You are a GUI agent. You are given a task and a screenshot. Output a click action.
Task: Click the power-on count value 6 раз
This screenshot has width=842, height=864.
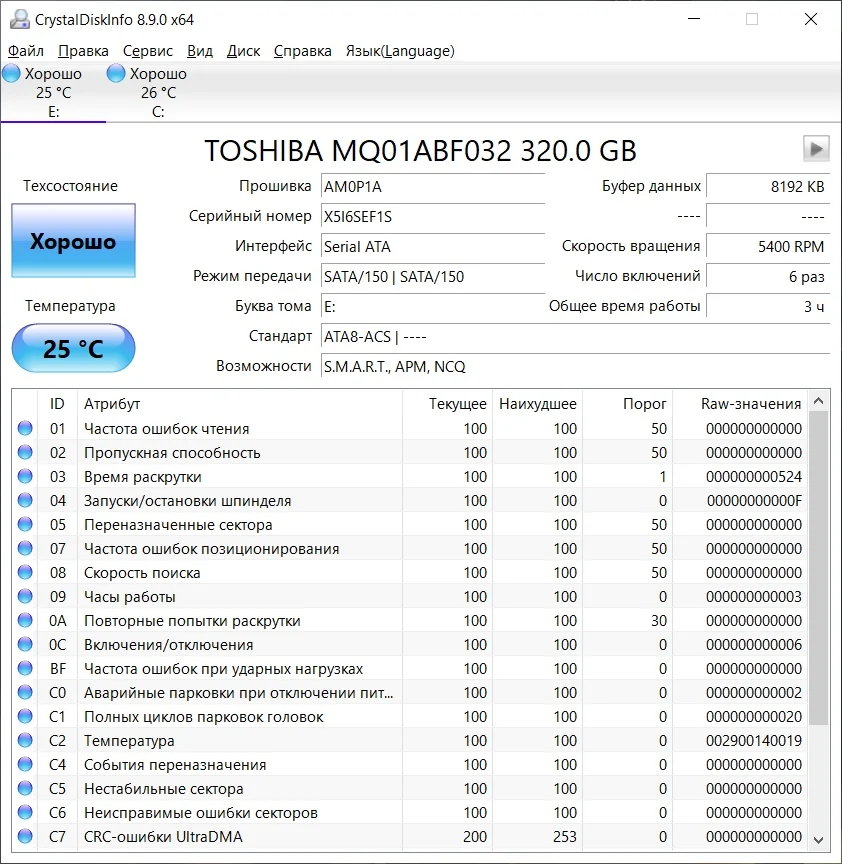768,276
